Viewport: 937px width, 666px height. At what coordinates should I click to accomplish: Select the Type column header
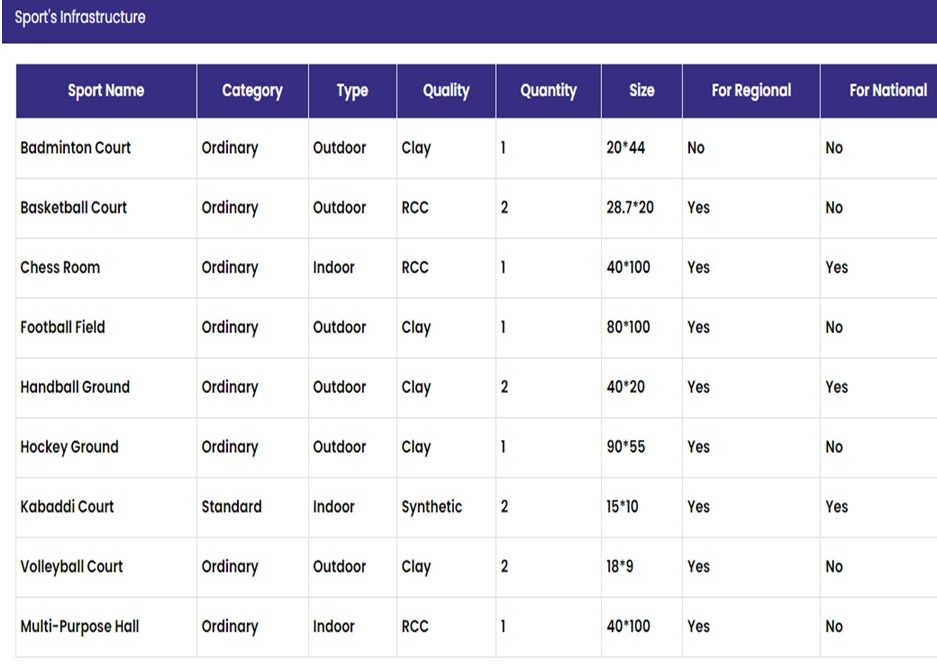click(x=352, y=91)
